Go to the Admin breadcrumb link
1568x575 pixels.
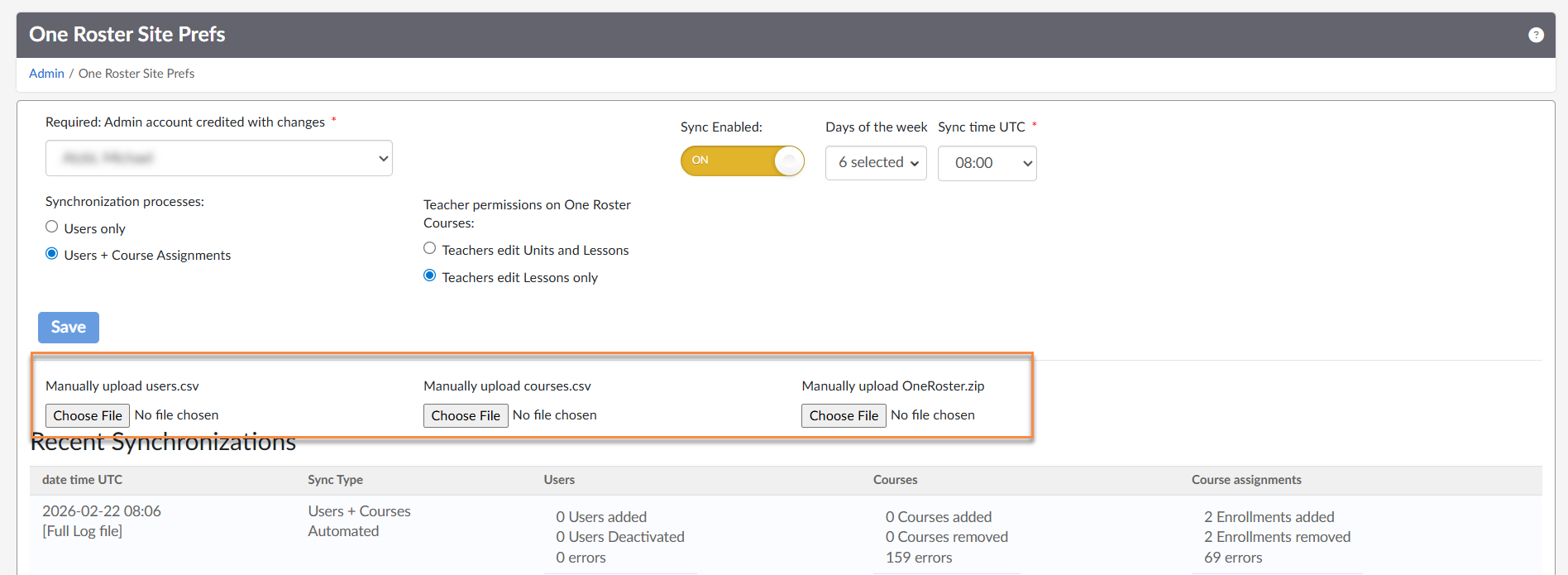(46, 74)
